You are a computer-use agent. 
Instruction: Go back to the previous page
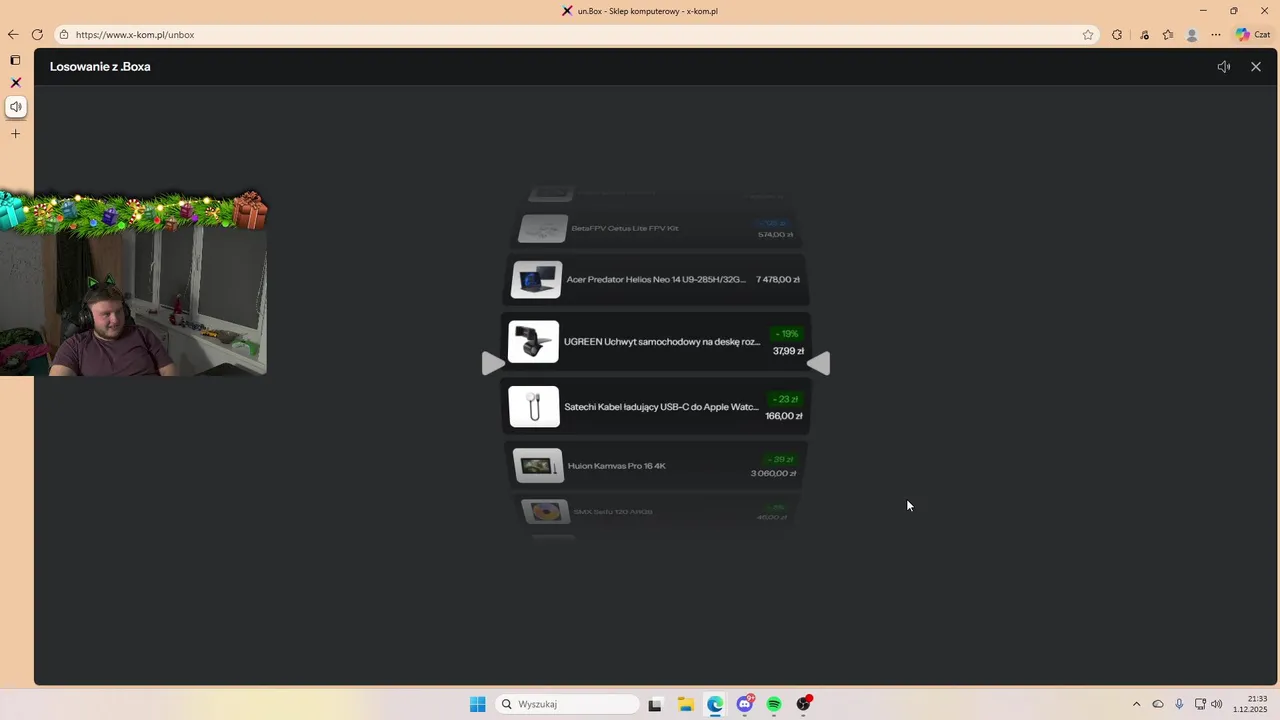pos(13,34)
